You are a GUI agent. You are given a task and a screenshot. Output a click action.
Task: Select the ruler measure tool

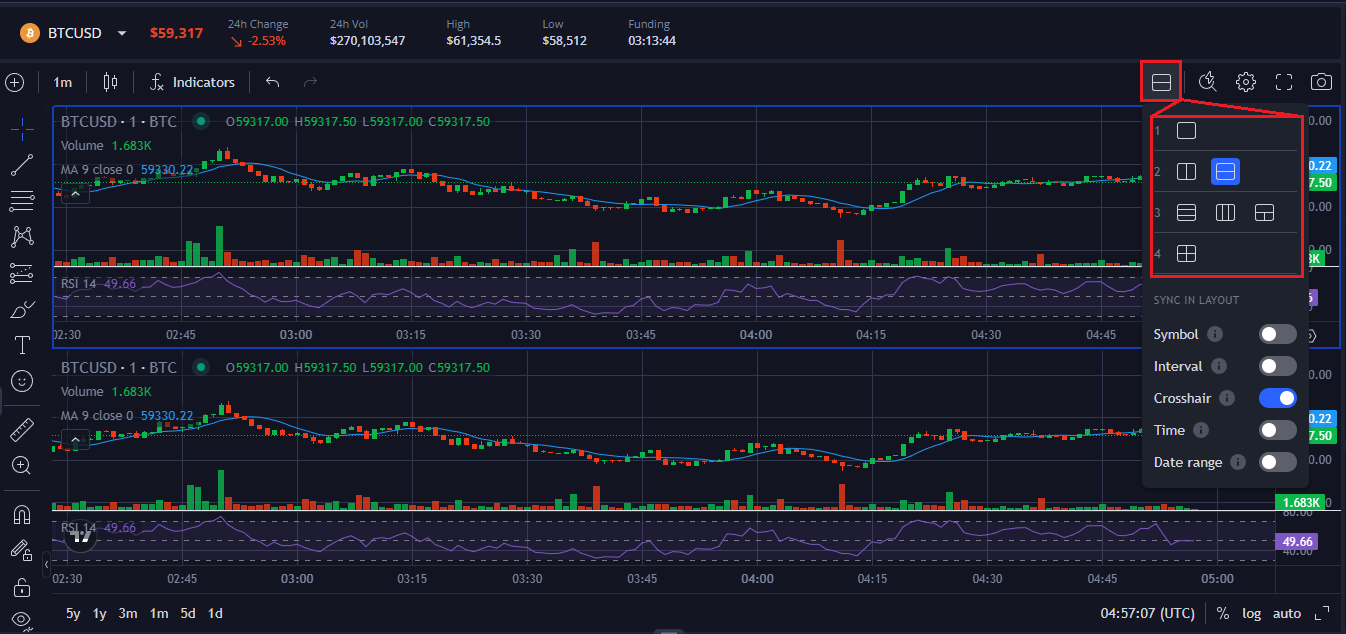coord(21,431)
